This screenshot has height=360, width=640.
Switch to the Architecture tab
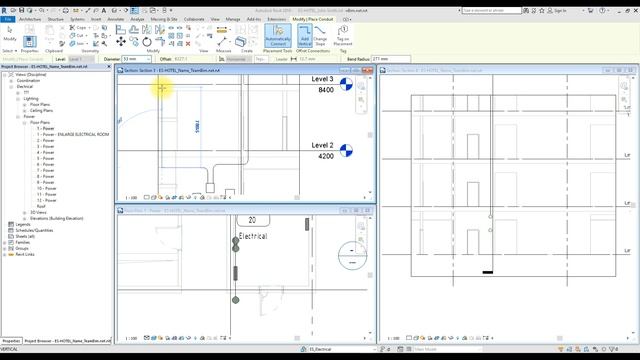[30, 19]
